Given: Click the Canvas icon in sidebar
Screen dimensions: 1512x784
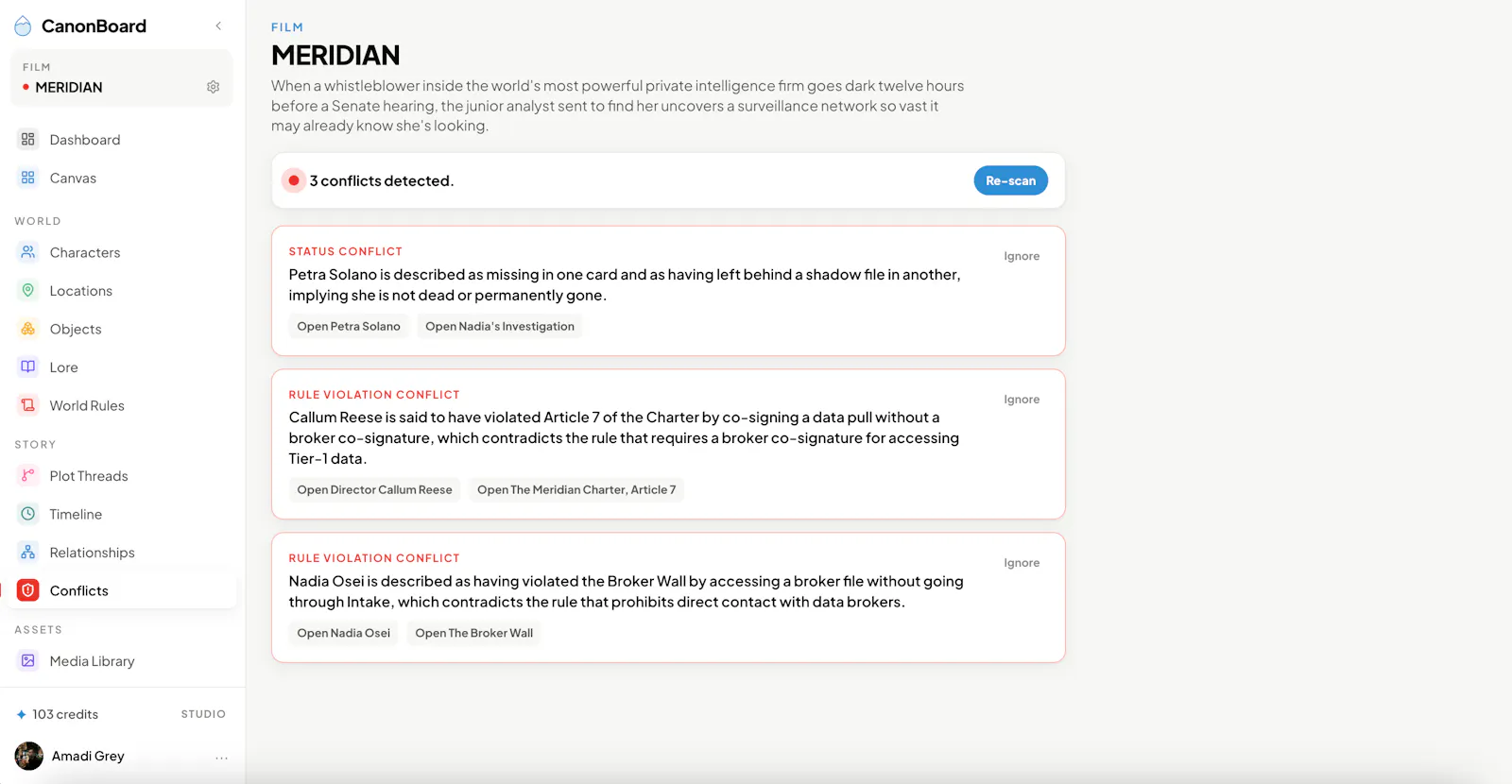Looking at the screenshot, I should click(28, 178).
